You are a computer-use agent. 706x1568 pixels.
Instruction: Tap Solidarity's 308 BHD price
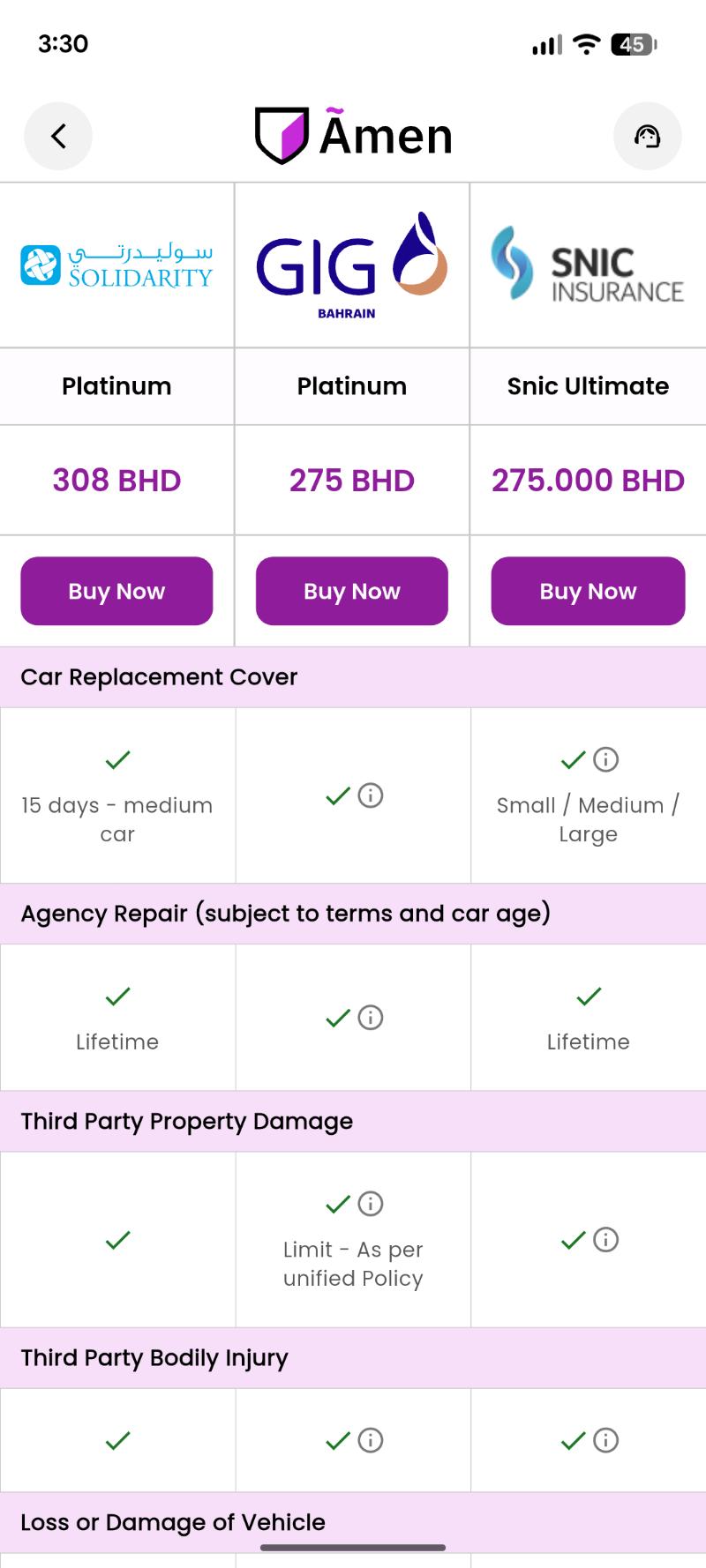click(x=116, y=481)
